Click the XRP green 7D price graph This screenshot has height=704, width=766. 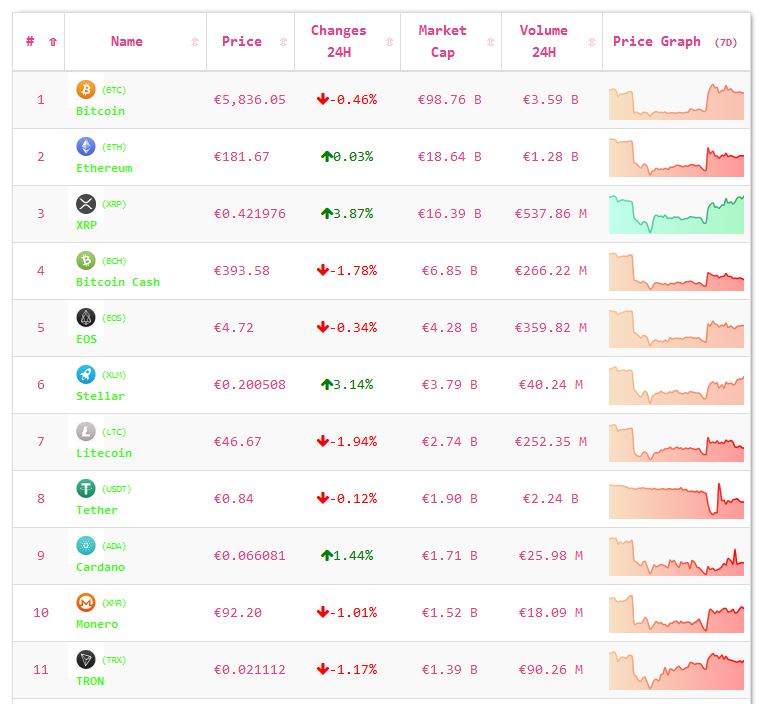[676, 214]
